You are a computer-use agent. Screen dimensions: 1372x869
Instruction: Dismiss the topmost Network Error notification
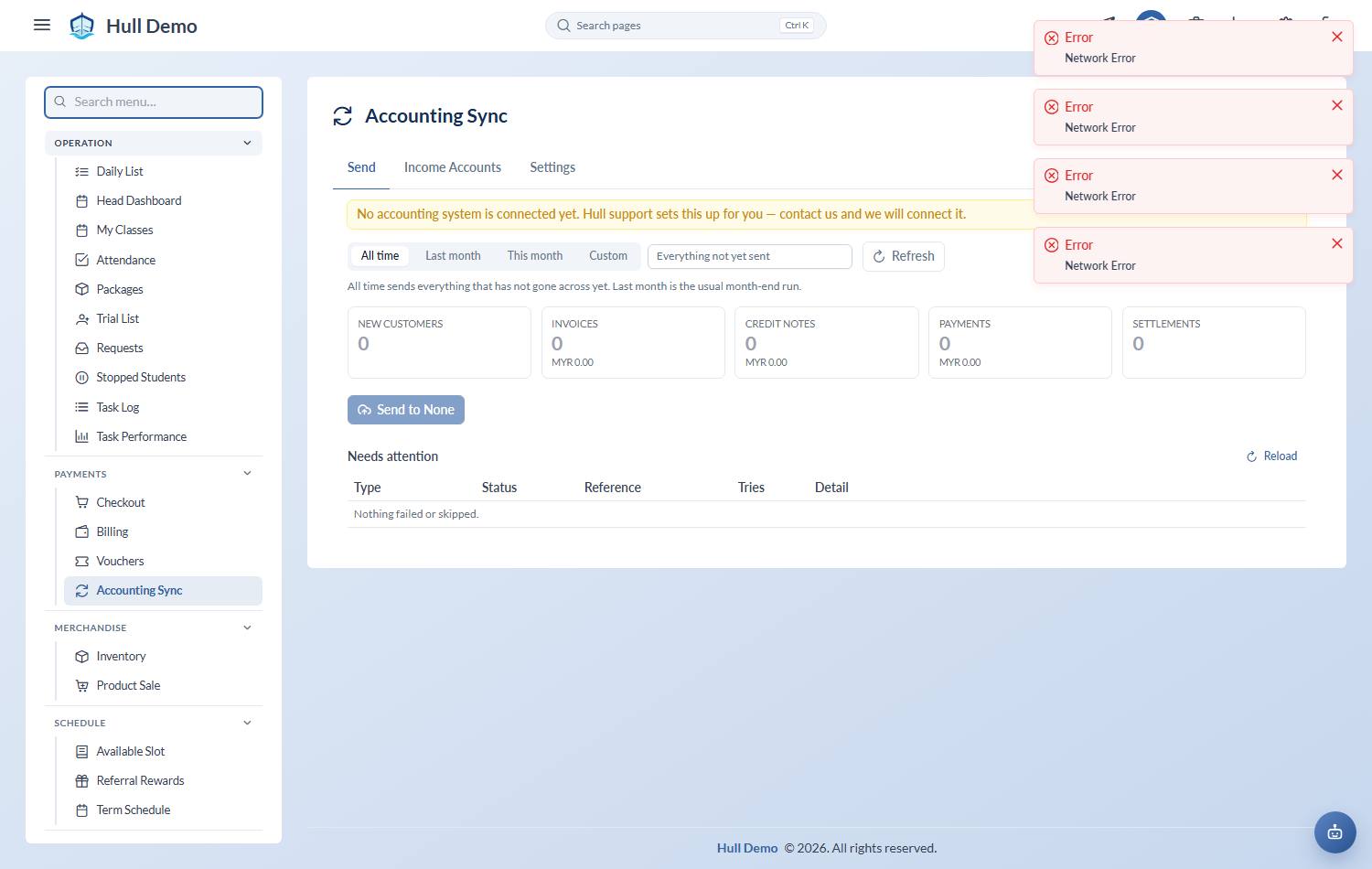1337,37
